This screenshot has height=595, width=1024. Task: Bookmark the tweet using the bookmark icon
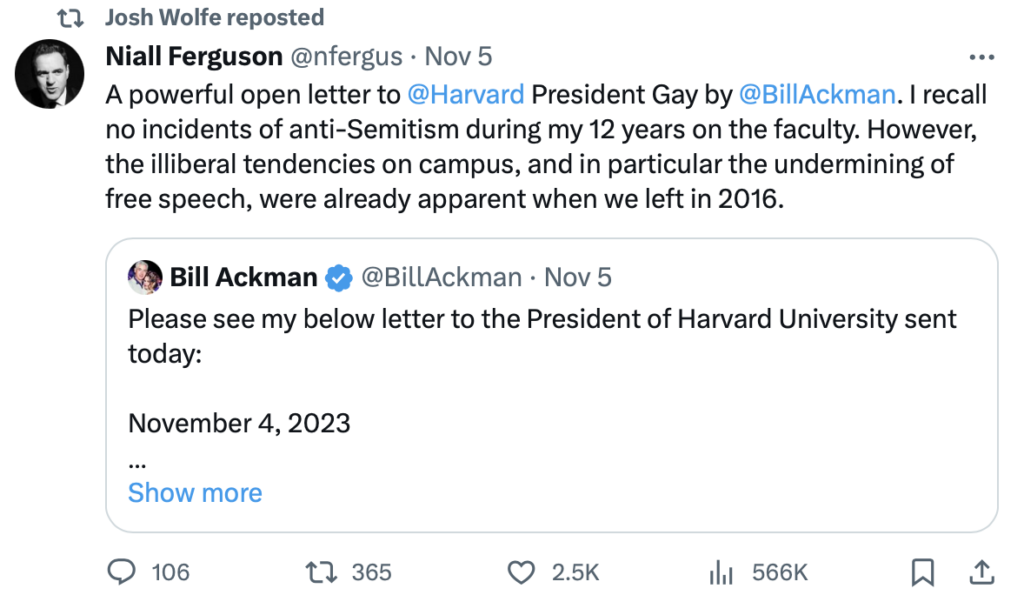coord(922,572)
